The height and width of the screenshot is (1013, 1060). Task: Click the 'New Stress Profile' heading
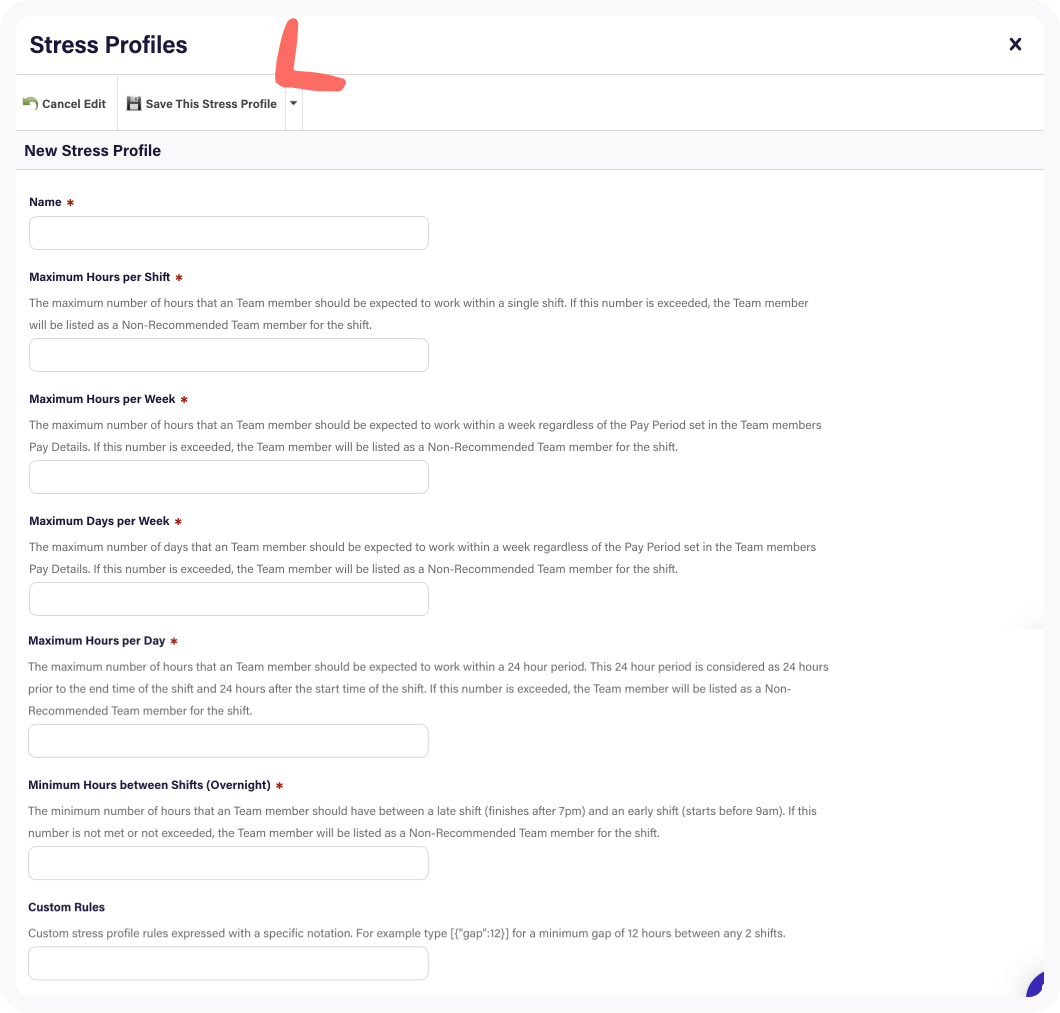[x=93, y=151]
